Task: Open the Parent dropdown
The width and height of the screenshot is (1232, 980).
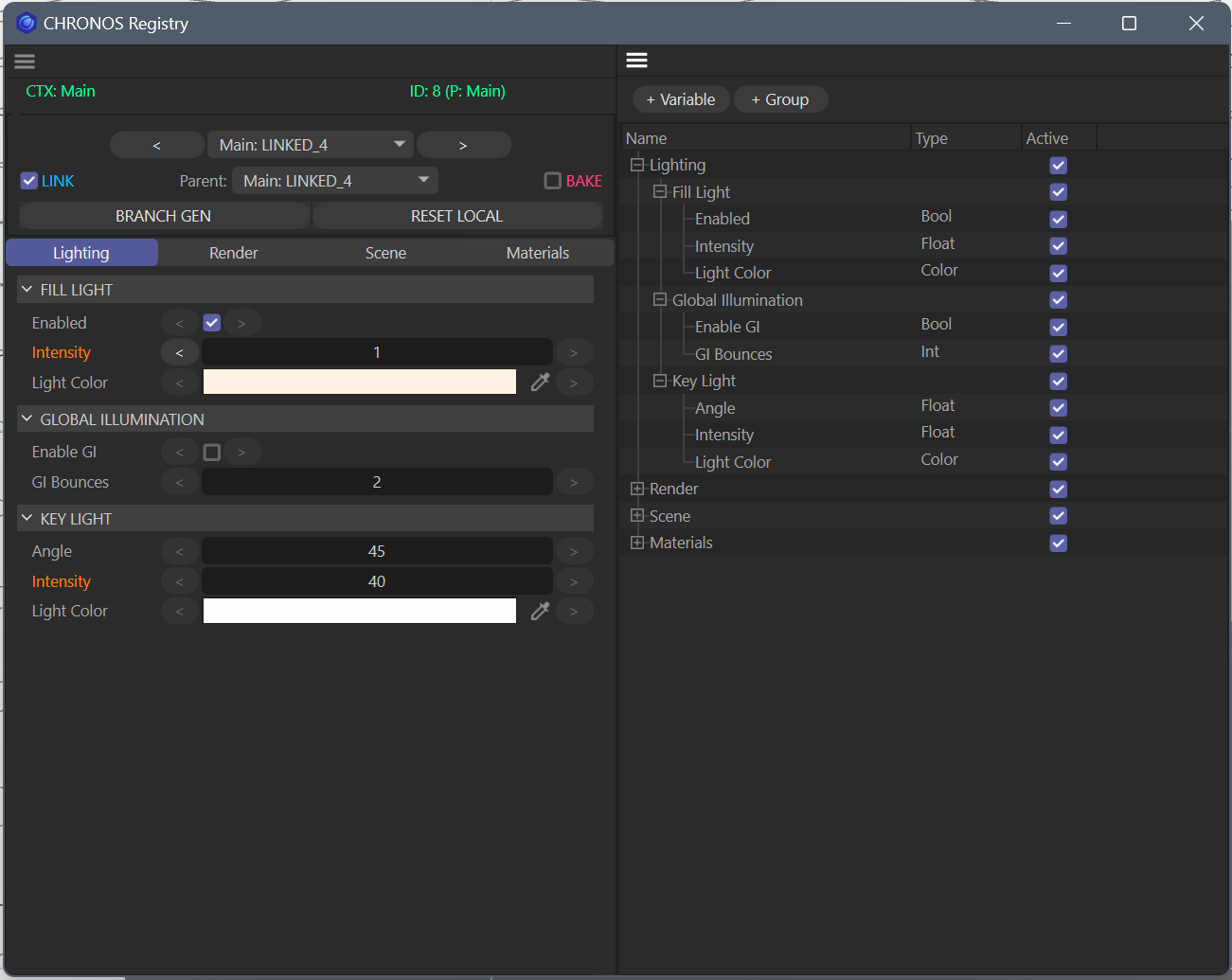Action: [335, 181]
